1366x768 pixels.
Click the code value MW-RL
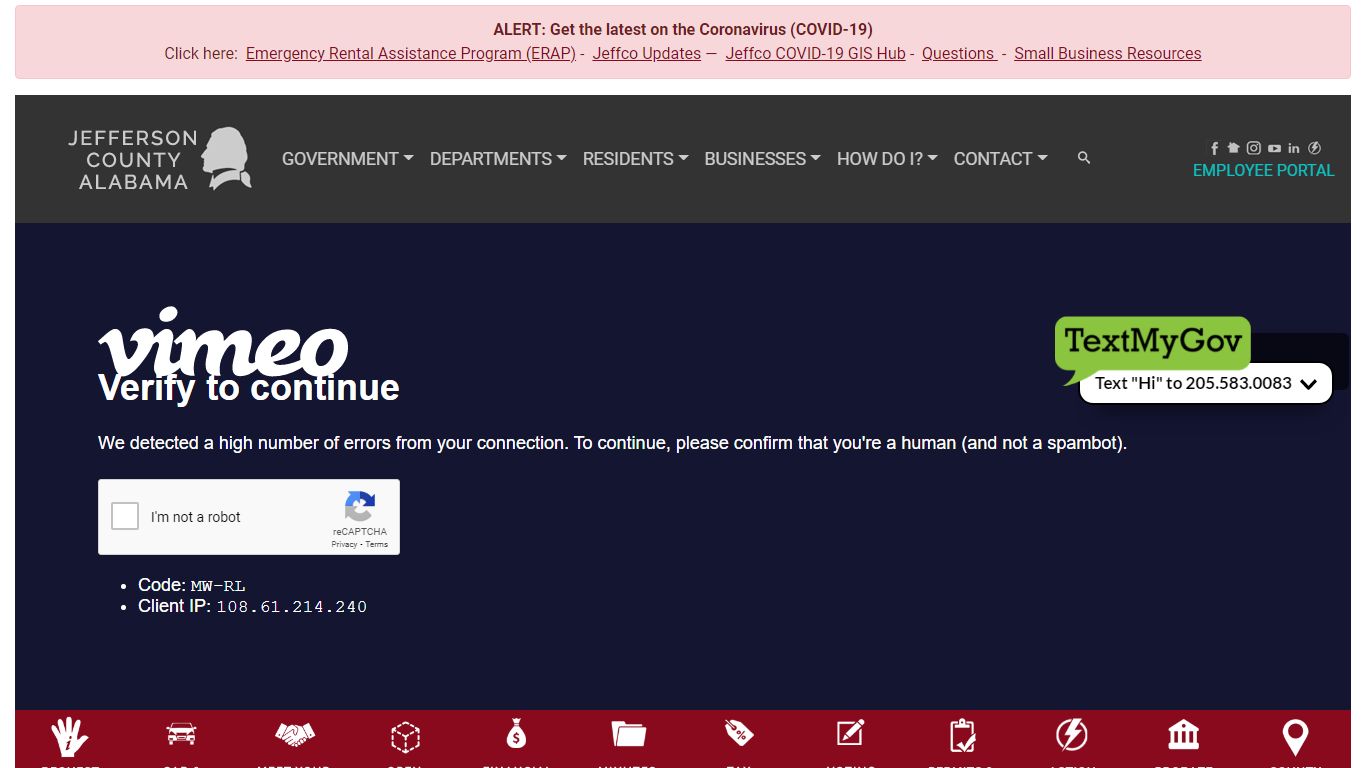click(x=218, y=586)
